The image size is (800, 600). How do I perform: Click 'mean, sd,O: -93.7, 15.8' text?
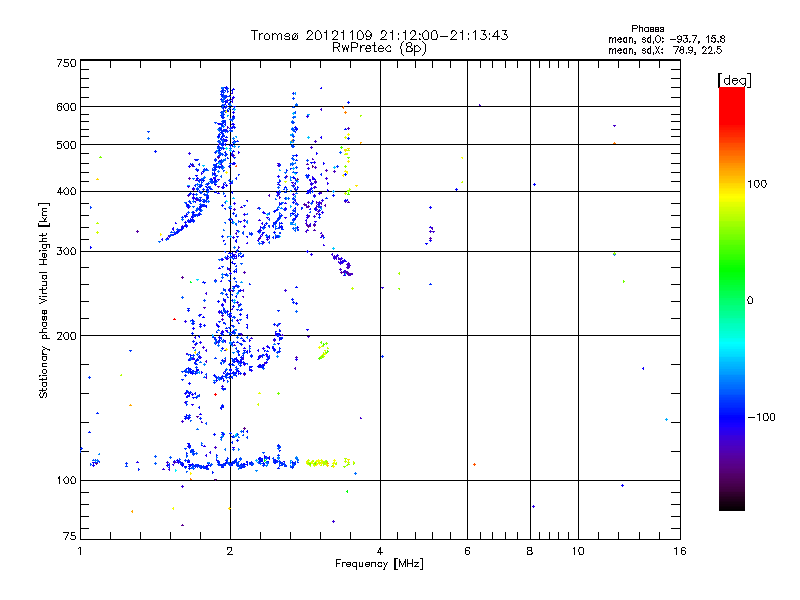666,39
